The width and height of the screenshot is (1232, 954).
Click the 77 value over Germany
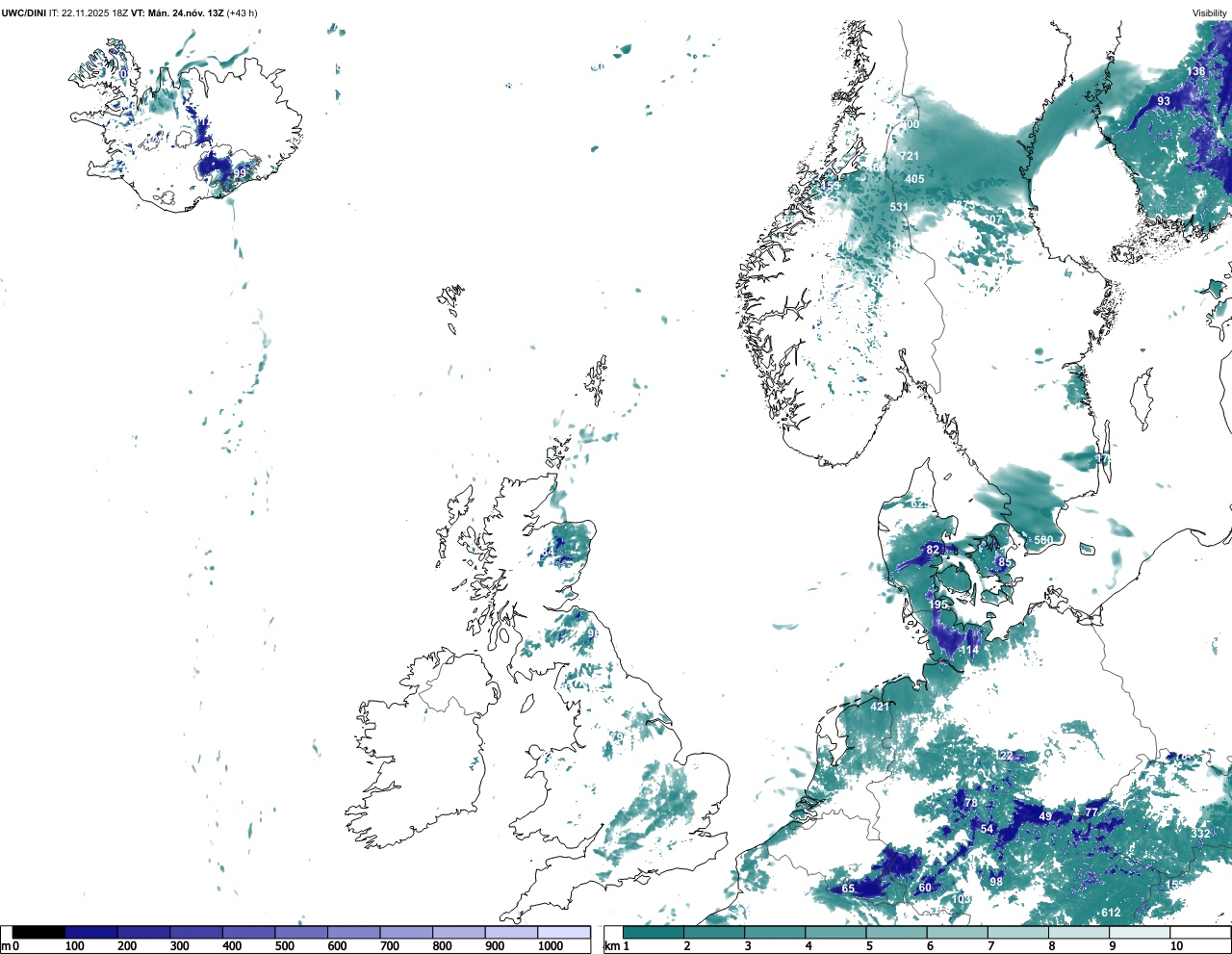[x=1091, y=812]
